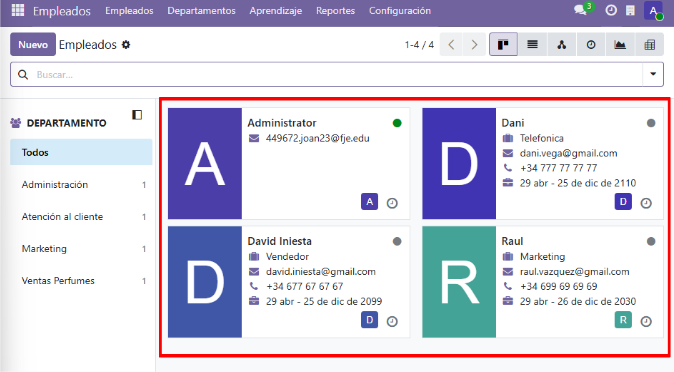Click Telefonica job title on Dani card
The height and width of the screenshot is (372, 674).
tap(542, 138)
